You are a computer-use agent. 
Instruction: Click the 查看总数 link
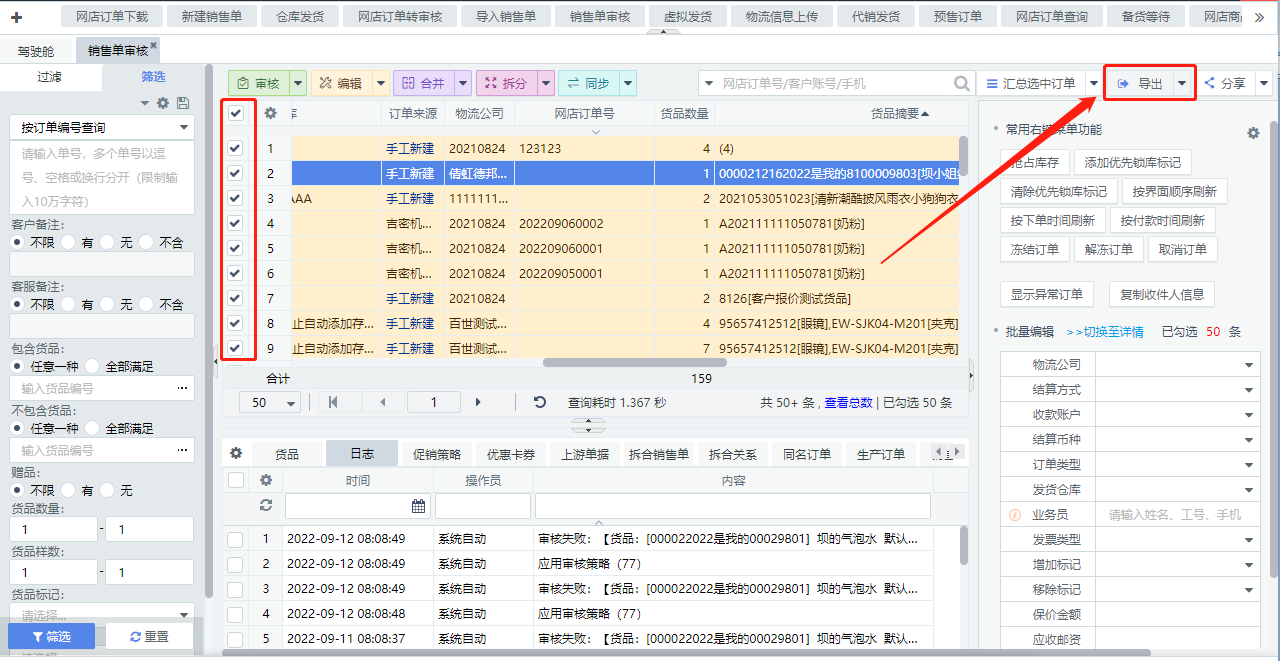pyautogui.click(x=848, y=403)
